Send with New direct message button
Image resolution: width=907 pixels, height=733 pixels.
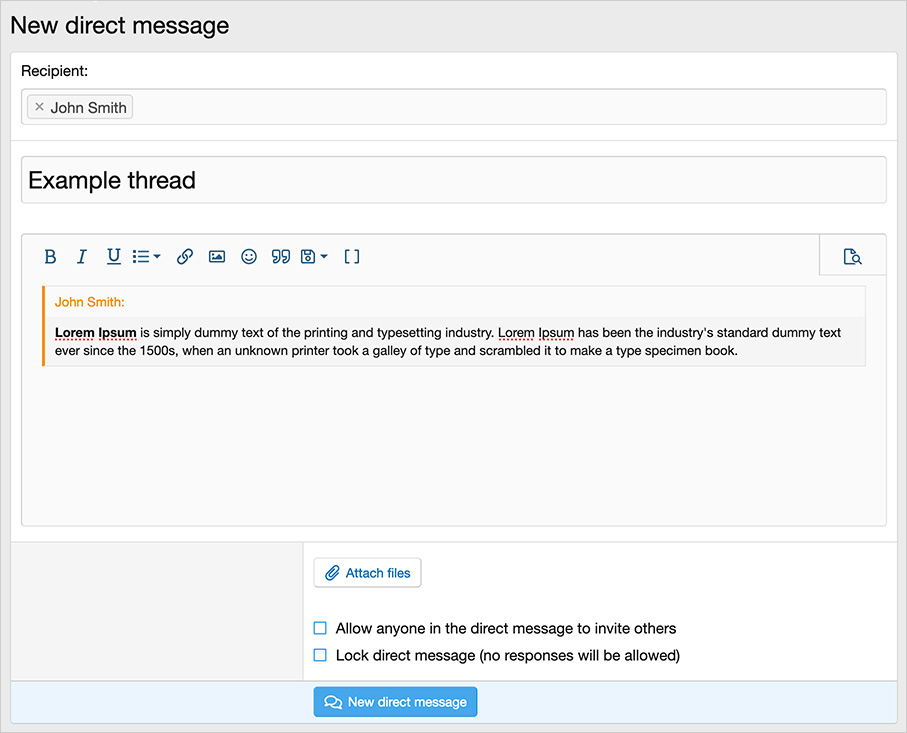coord(396,702)
